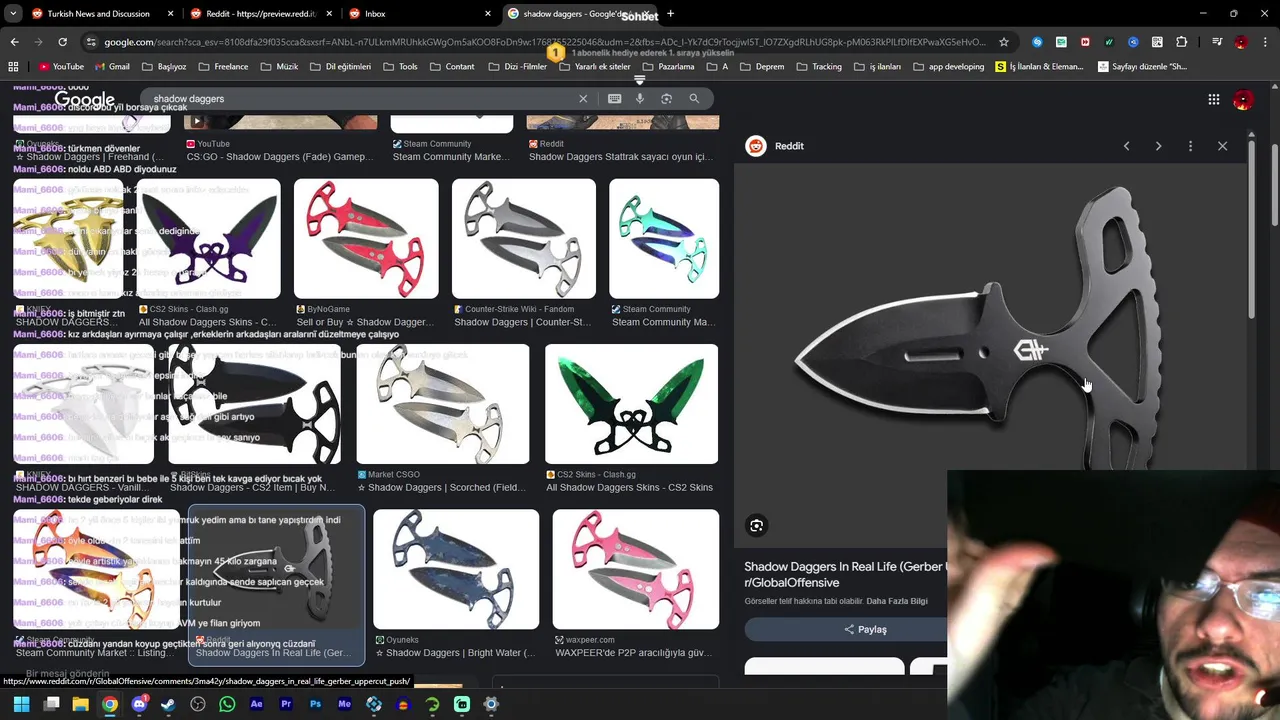This screenshot has height=720, width=1280.
Task: Reload the page
Action: pos(62,42)
